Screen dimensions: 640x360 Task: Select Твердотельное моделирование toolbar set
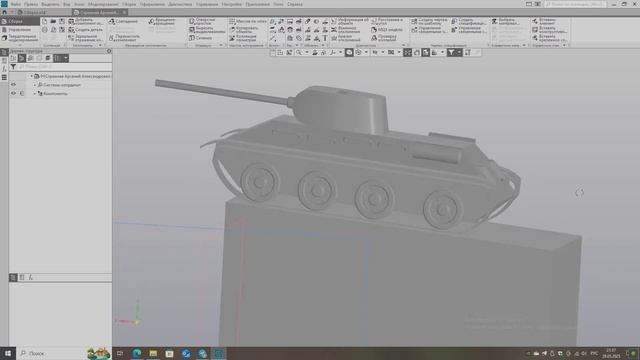20,38
